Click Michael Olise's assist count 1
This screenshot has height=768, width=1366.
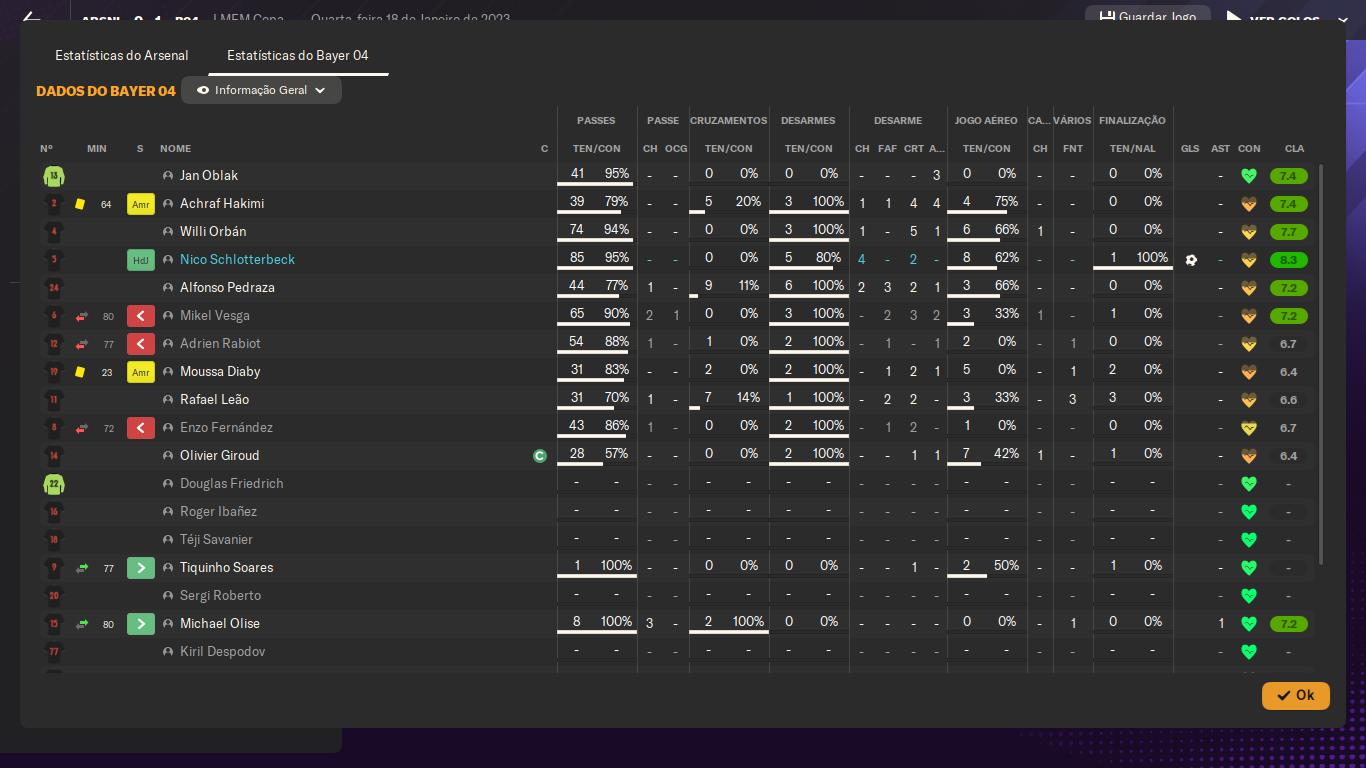click(x=1221, y=624)
